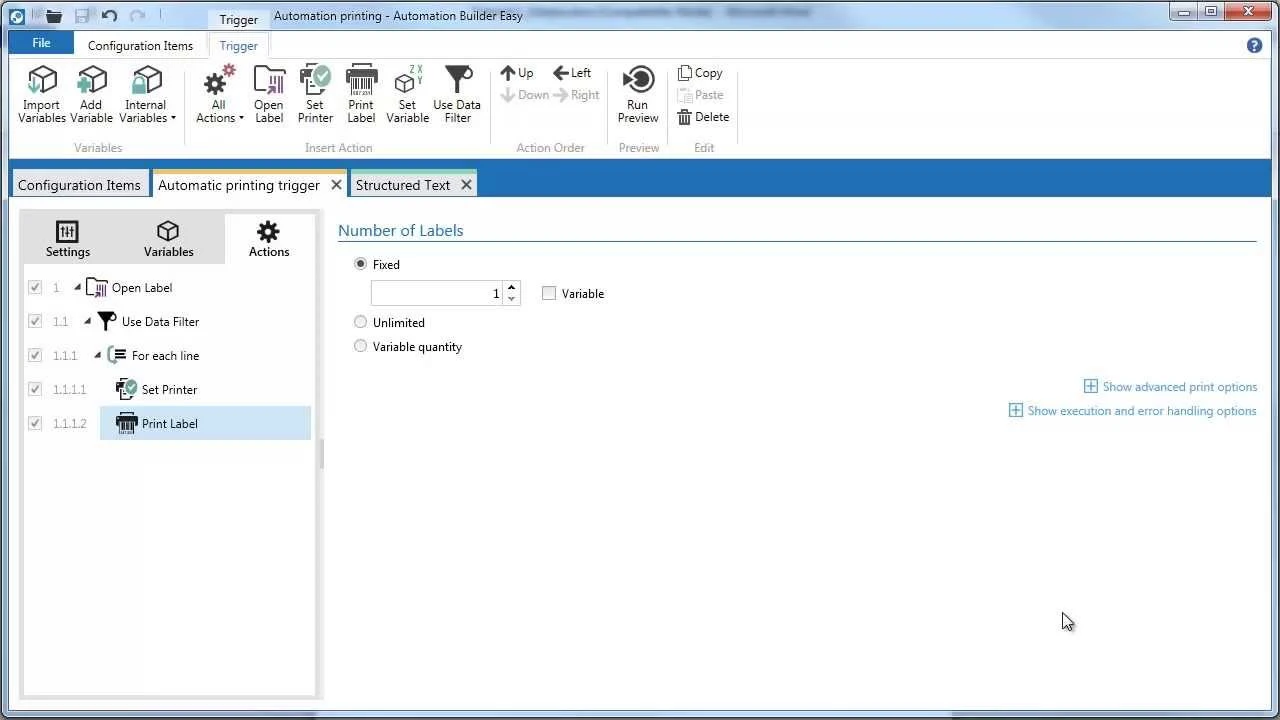Open the File menu

pos(40,43)
